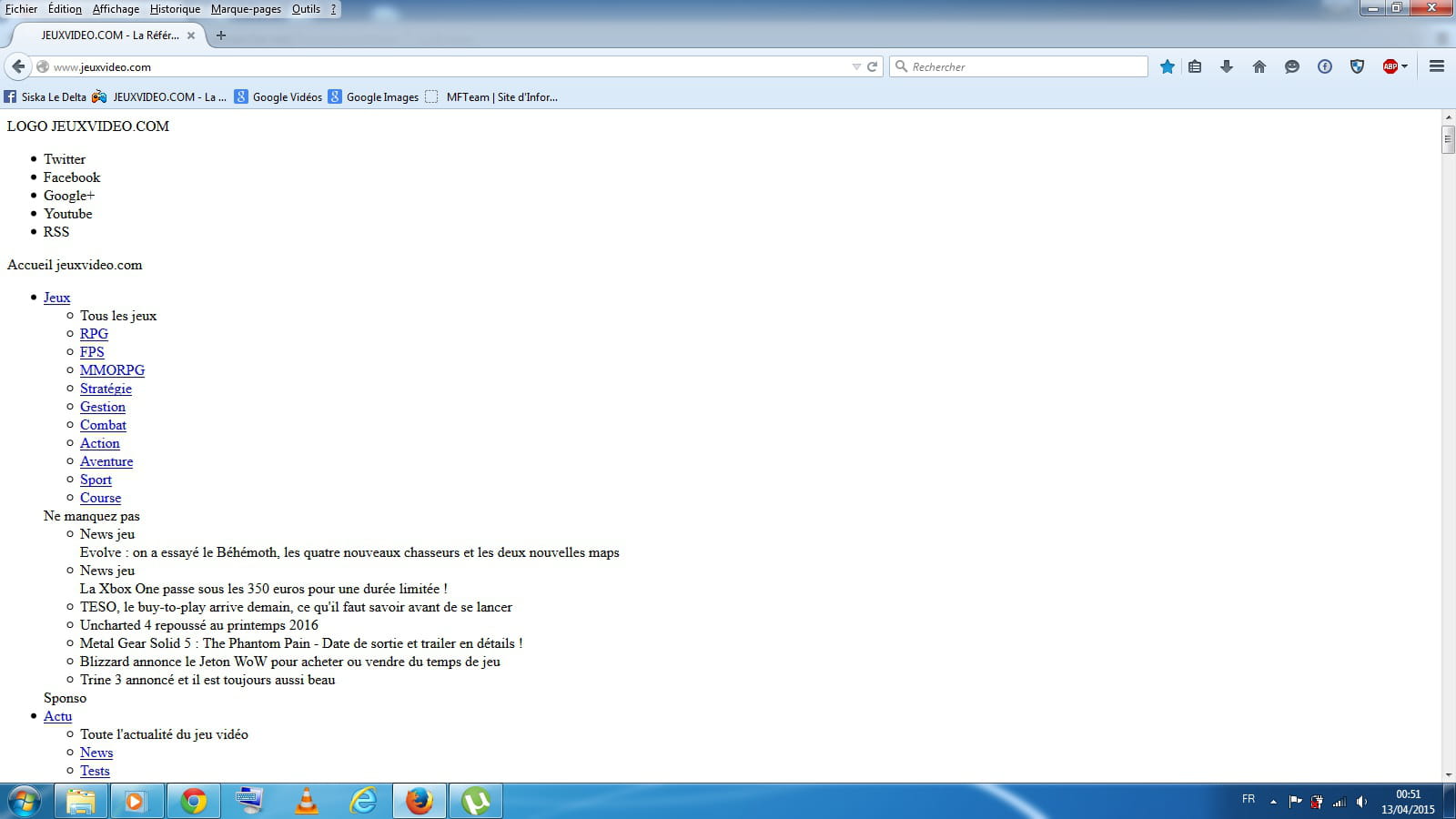Open Siska Le Delta bookmark

point(45,96)
